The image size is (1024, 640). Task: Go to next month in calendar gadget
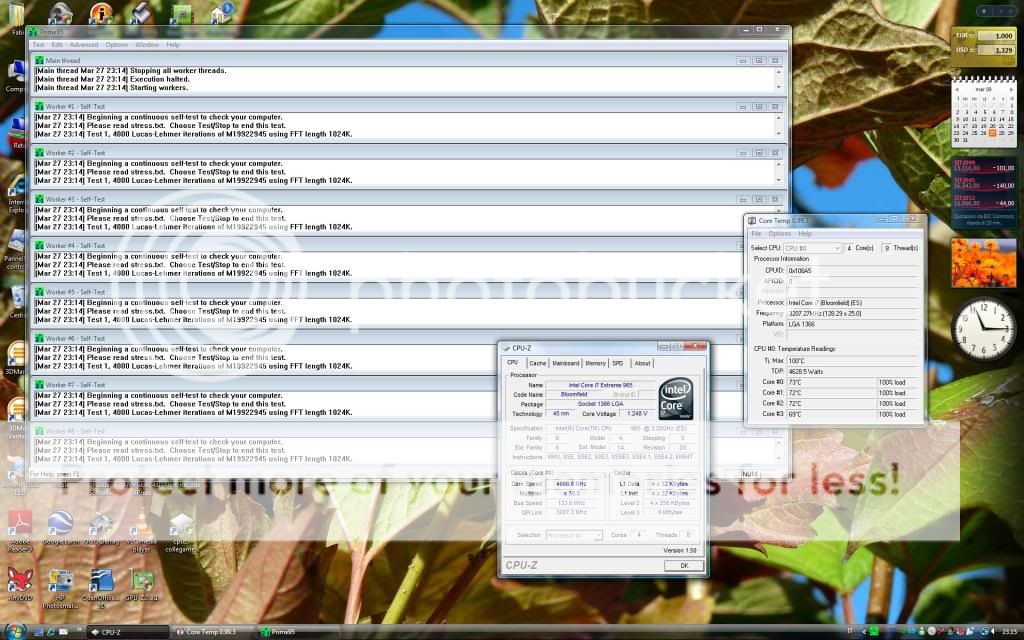click(1011, 89)
